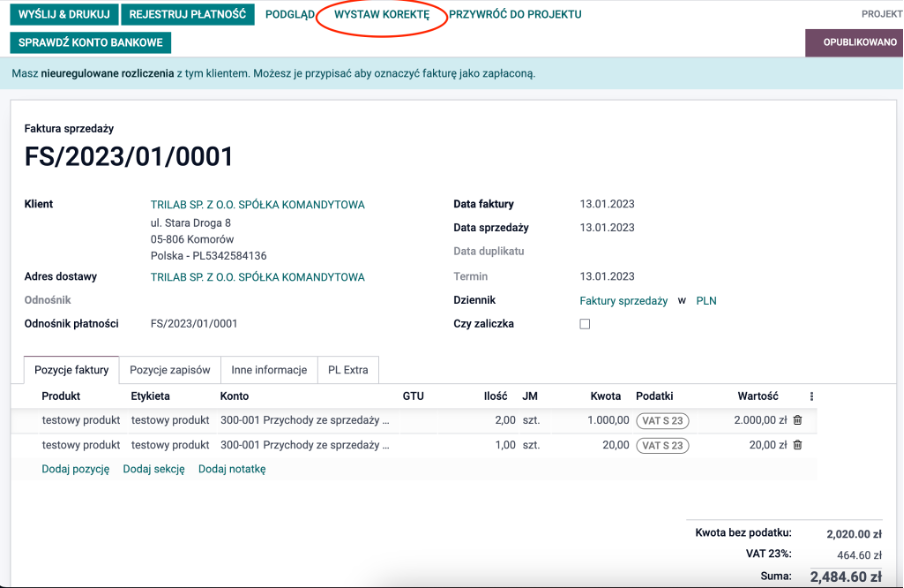Open Faktury sprzedaży journal link

[x=623, y=300]
